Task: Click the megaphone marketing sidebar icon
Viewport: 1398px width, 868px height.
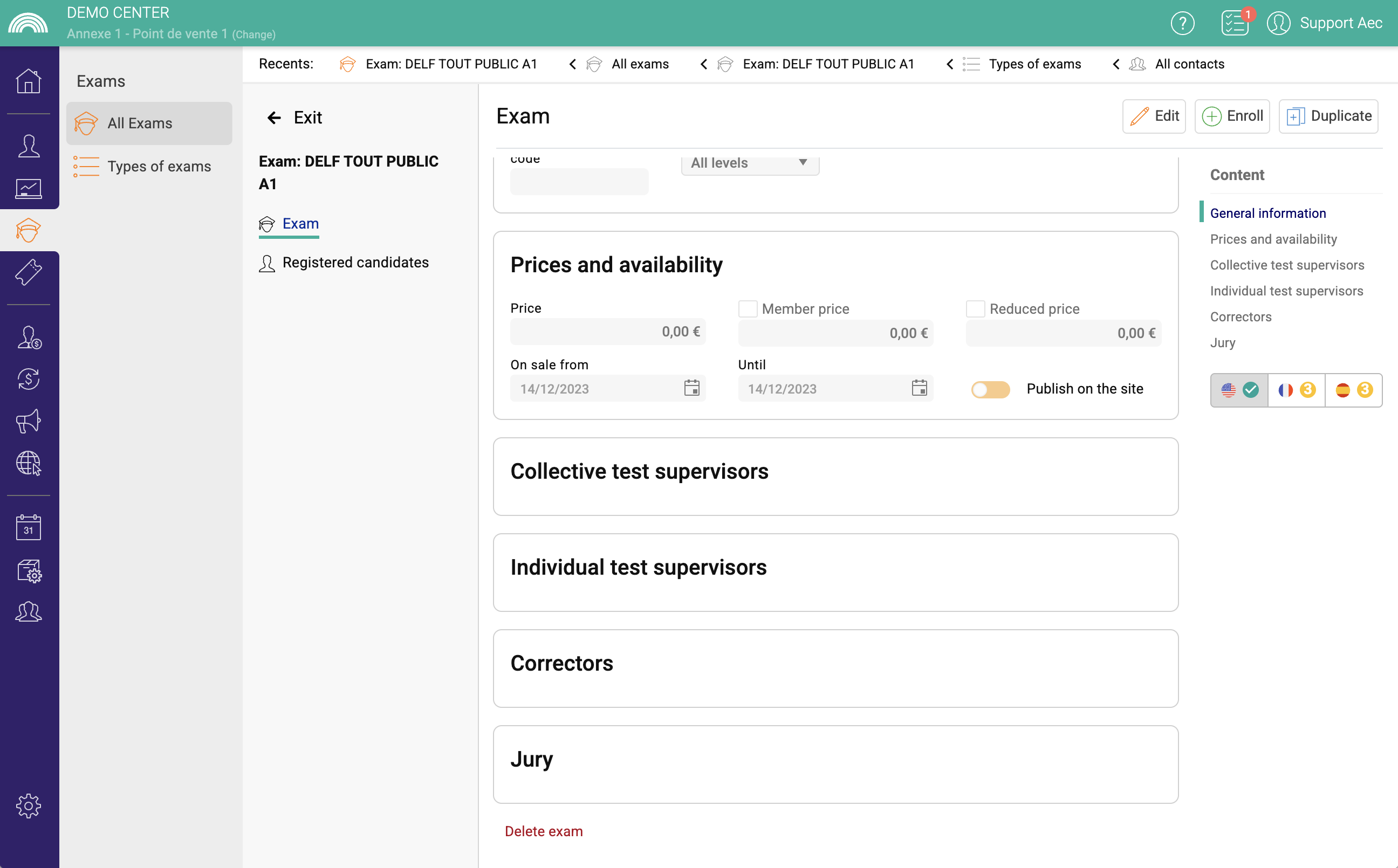Action: coord(28,422)
